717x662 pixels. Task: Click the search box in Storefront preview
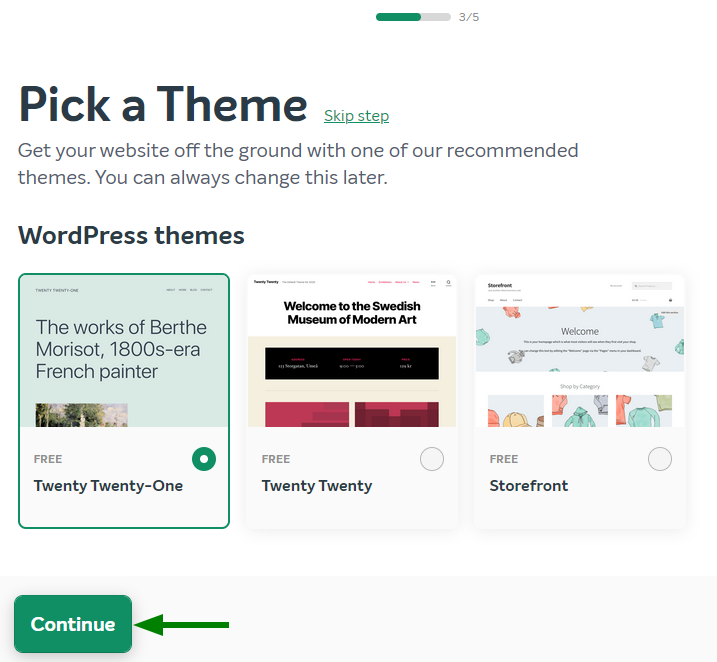coord(651,286)
